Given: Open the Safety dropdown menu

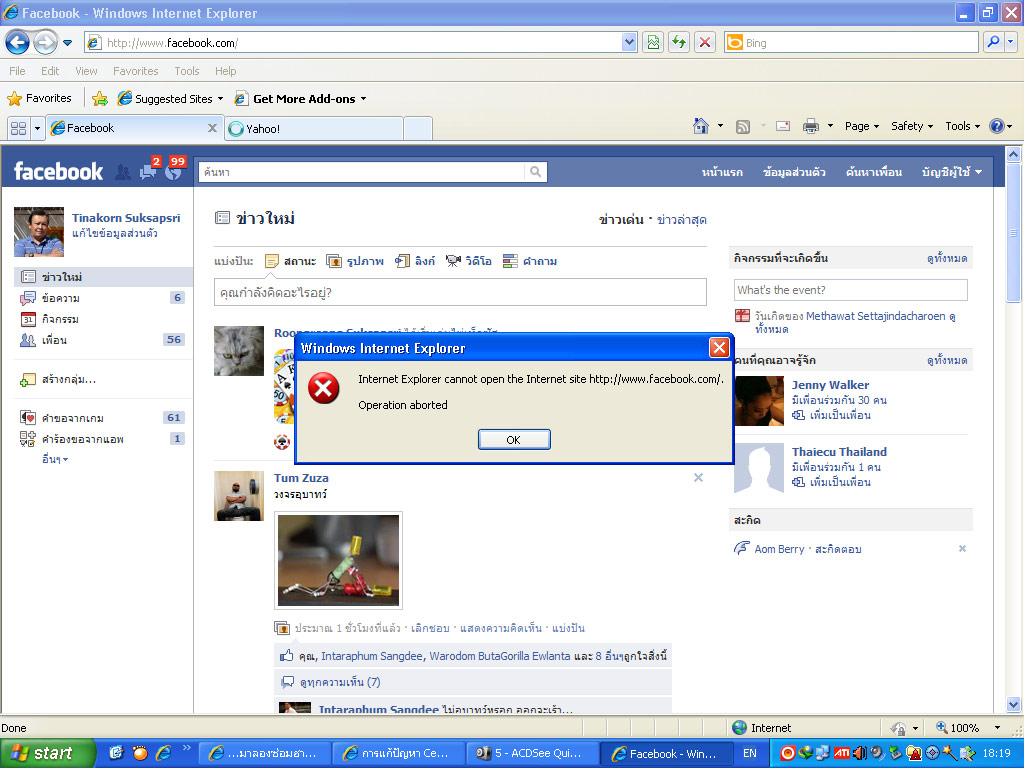Looking at the screenshot, I should point(911,126).
